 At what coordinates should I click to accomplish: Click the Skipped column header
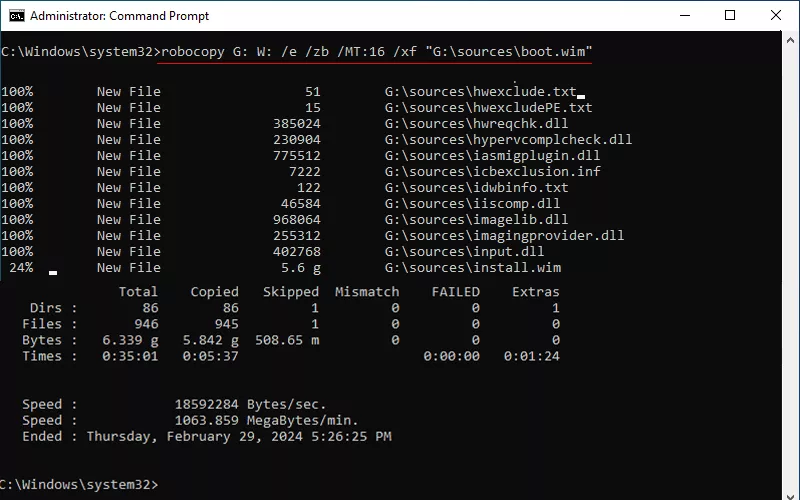pos(290,292)
